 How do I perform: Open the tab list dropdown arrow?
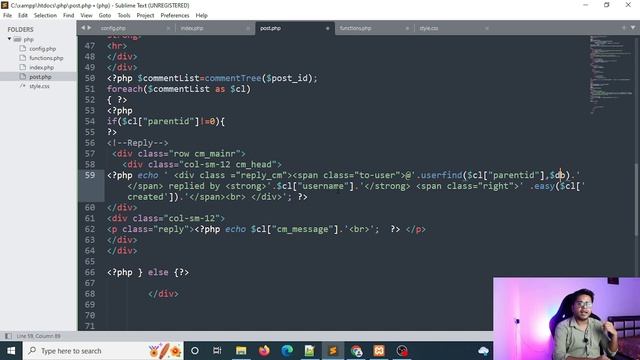[633, 28]
